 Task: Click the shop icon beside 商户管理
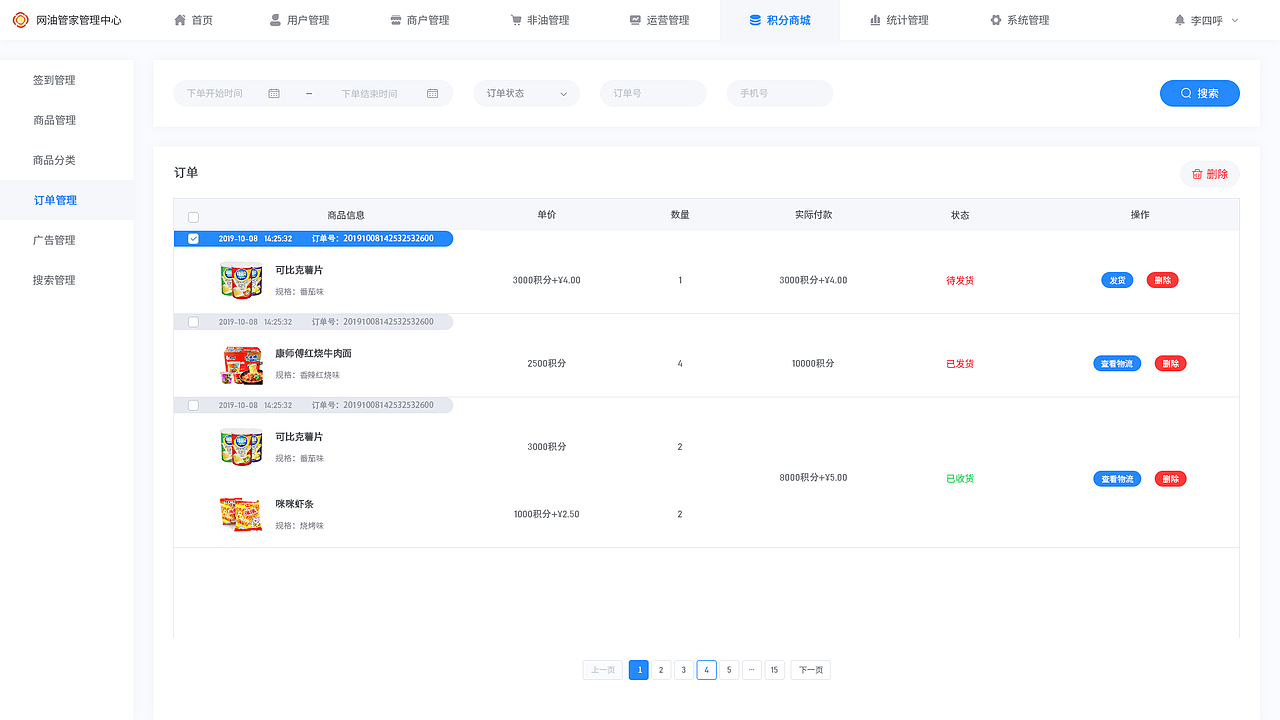(396, 20)
